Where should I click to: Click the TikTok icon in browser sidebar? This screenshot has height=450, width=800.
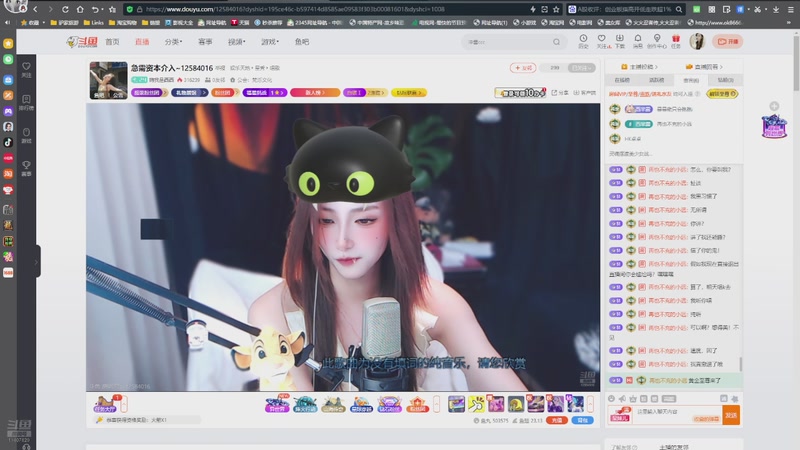(8, 142)
